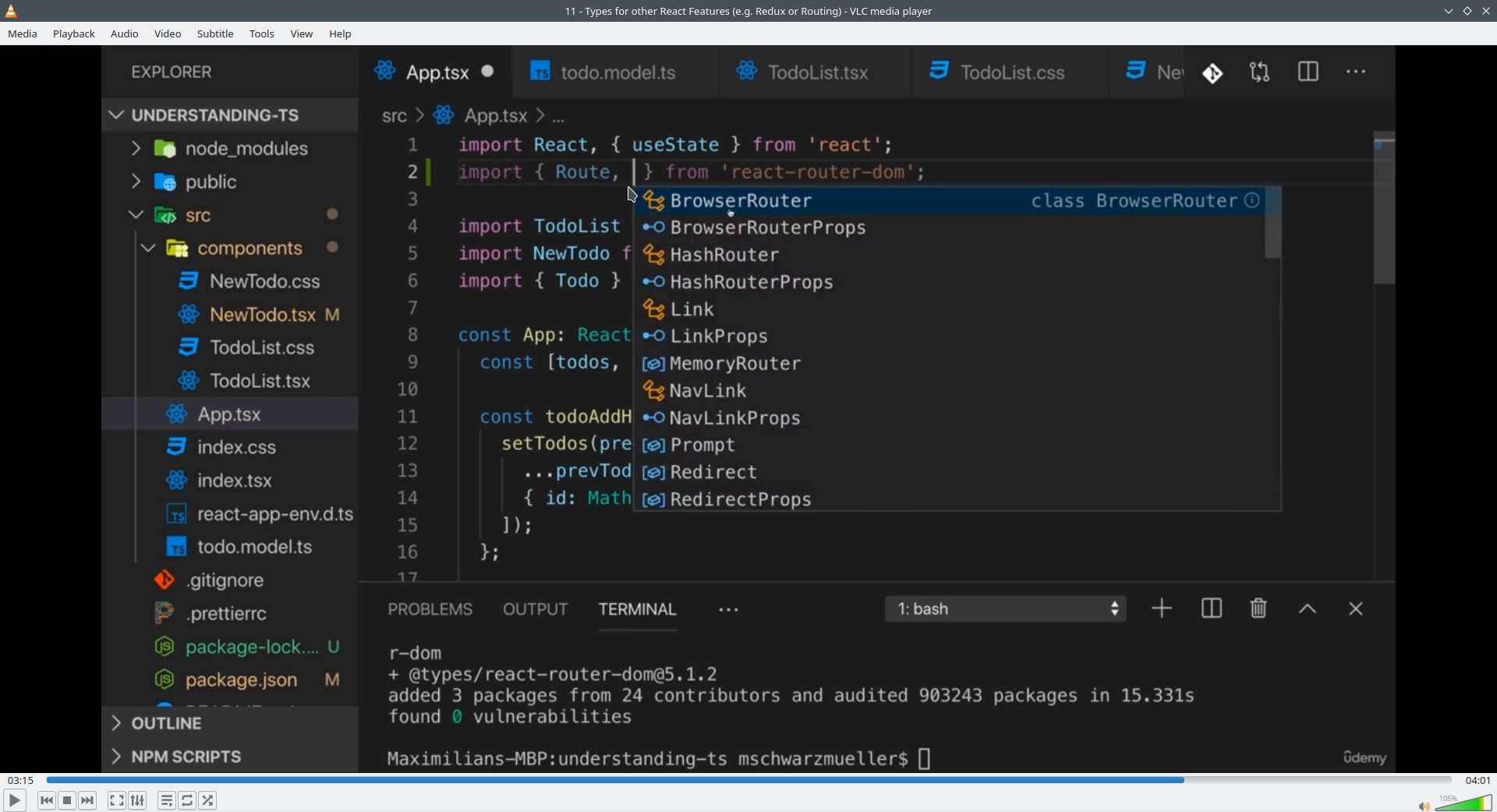
Task: Open NewTodo.tsx in explorer
Action: [x=230, y=315]
